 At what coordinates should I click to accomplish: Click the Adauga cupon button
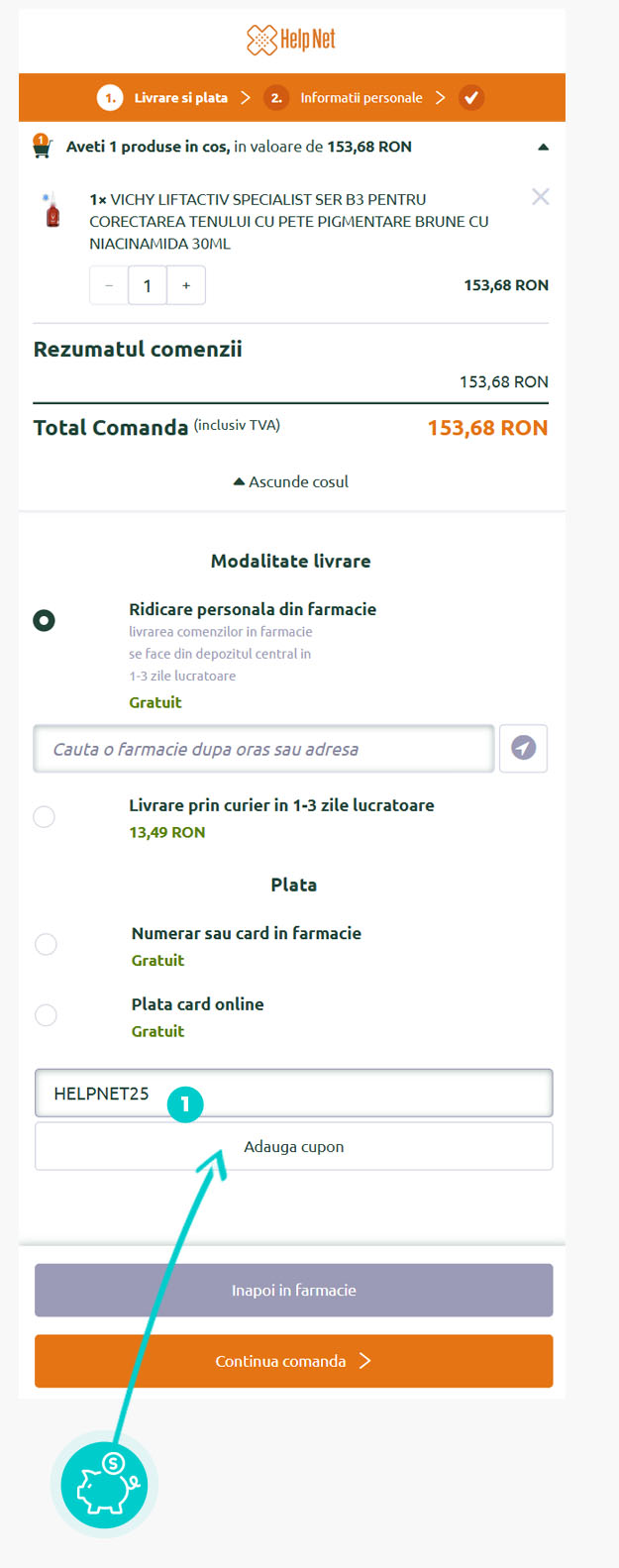pyautogui.click(x=294, y=1146)
